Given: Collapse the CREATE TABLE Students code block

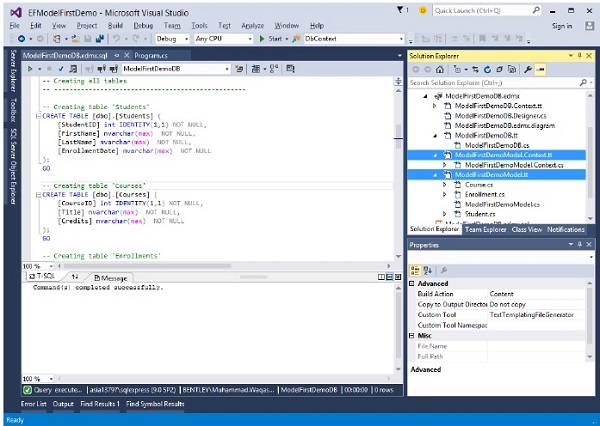Looking at the screenshot, I should coord(37,116).
